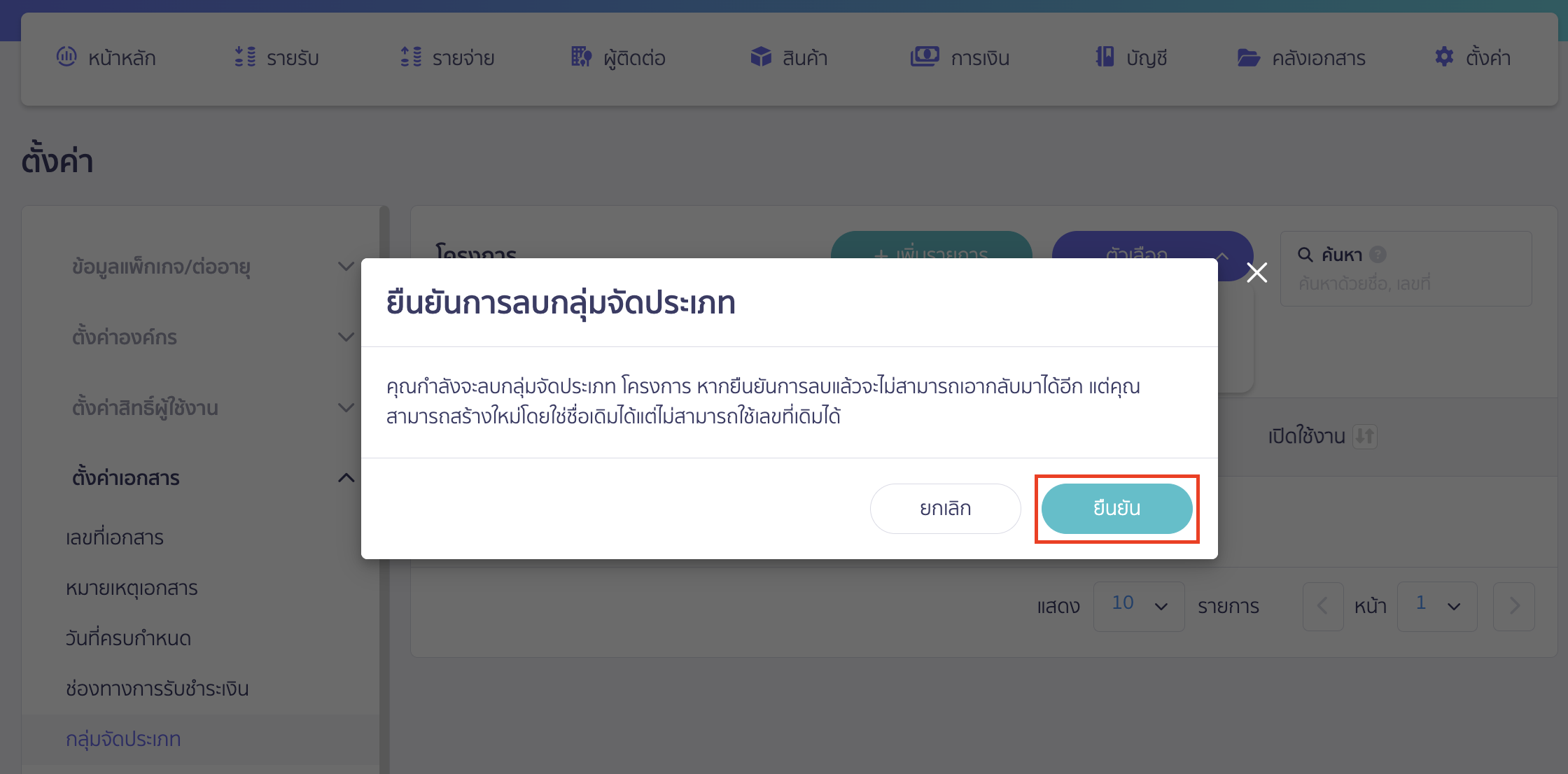Open the คลังเอกสาร document folder icon
This screenshot has height=774, width=1568.
(x=1248, y=57)
